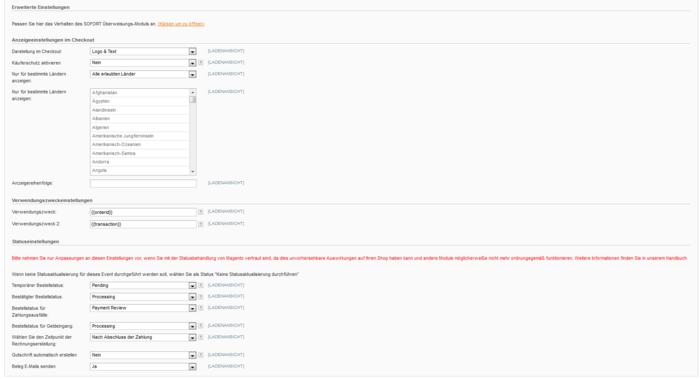Open Bestätigter Bestellstatus dropdown

point(143,297)
